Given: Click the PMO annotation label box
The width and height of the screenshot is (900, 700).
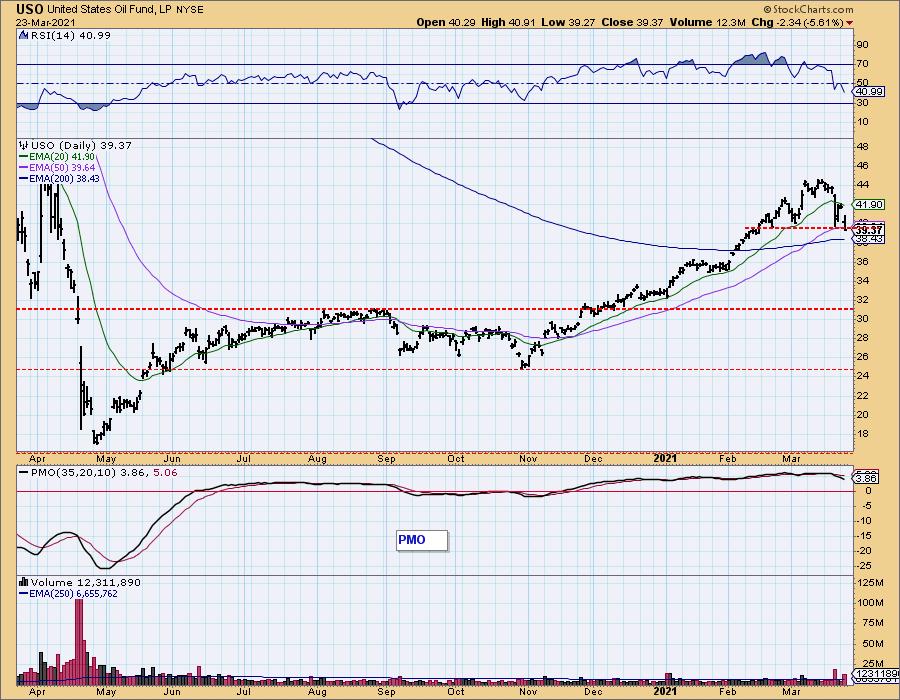Looking at the screenshot, I should coord(422,540).
